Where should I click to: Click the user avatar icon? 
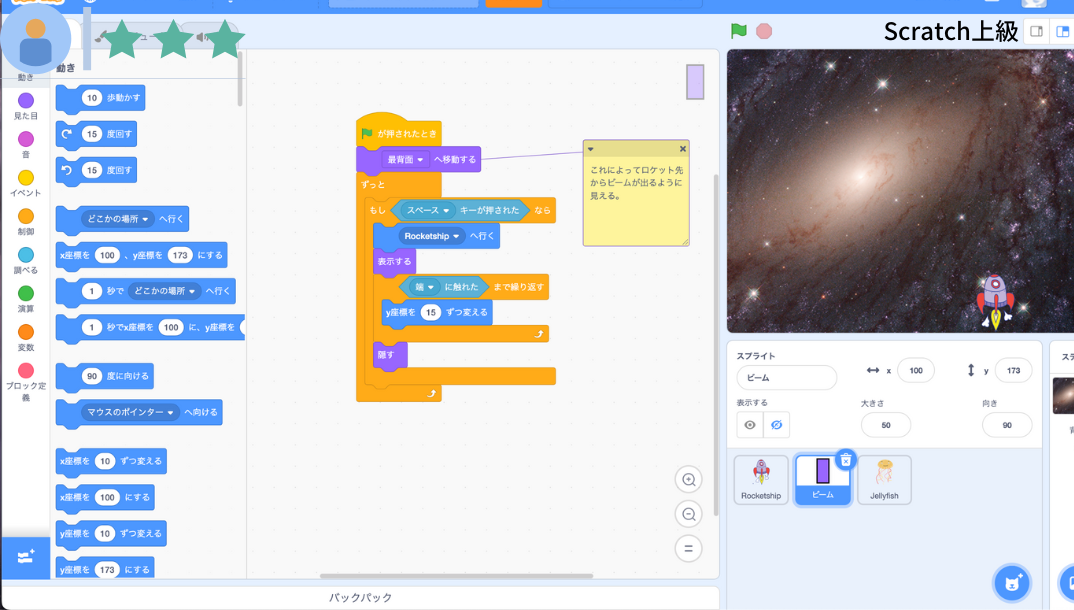[36, 41]
